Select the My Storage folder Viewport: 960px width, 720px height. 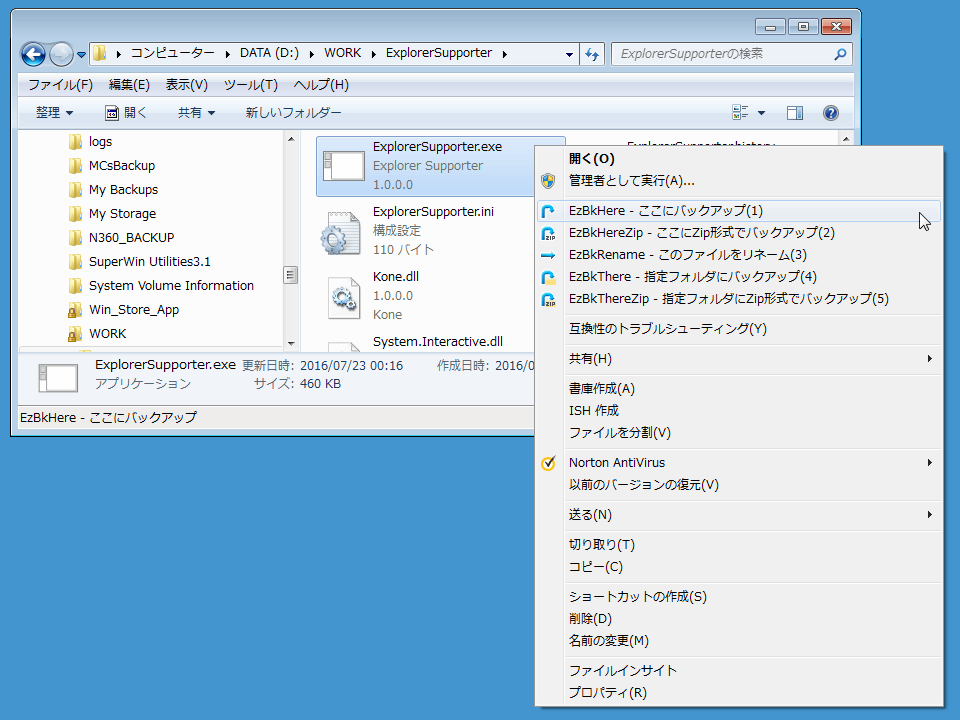pyautogui.click(x=122, y=213)
